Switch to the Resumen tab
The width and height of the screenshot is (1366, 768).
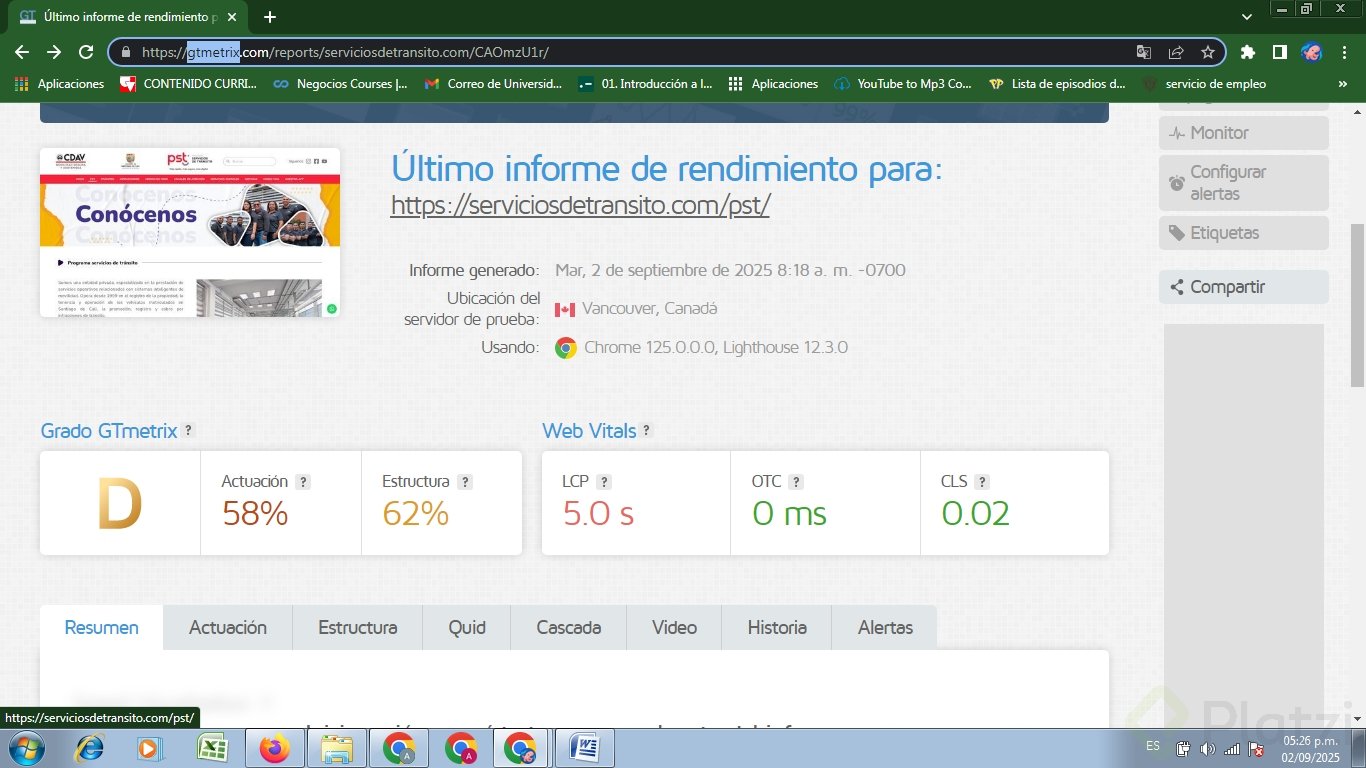(101, 628)
